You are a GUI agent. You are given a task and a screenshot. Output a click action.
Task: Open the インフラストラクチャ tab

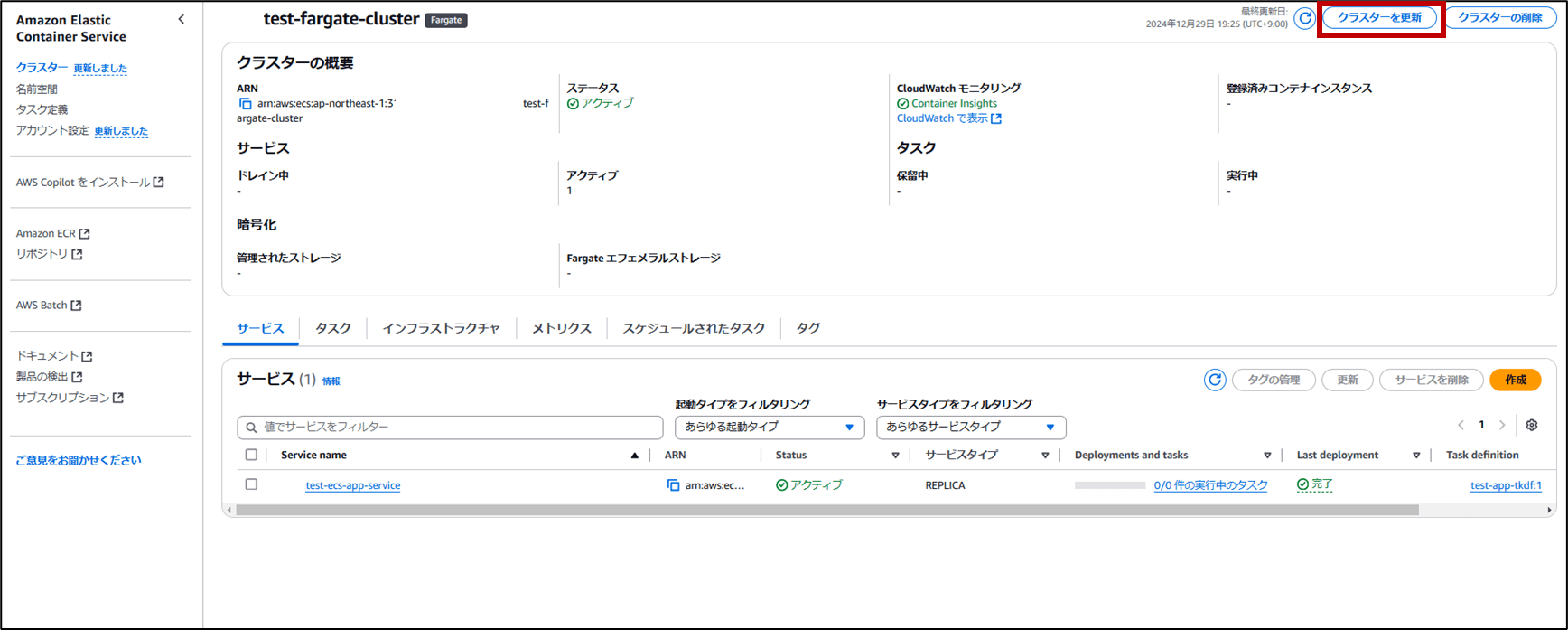coord(441,328)
